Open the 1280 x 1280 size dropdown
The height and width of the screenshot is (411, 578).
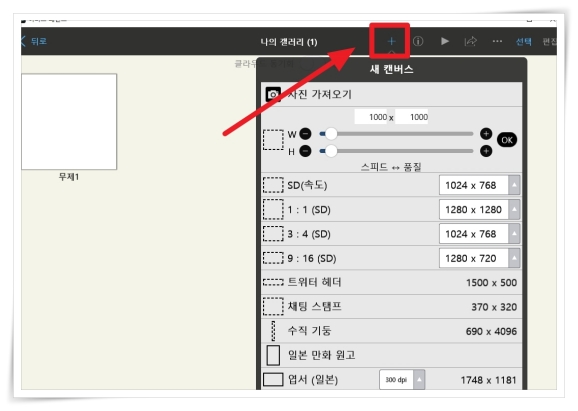pyautogui.click(x=479, y=209)
